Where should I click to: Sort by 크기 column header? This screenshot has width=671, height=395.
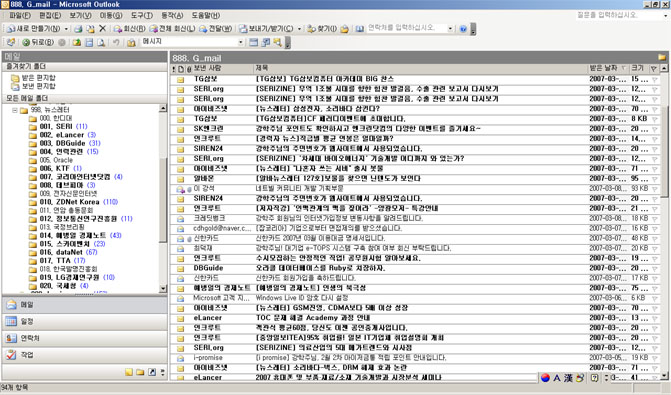pyautogui.click(x=639, y=68)
